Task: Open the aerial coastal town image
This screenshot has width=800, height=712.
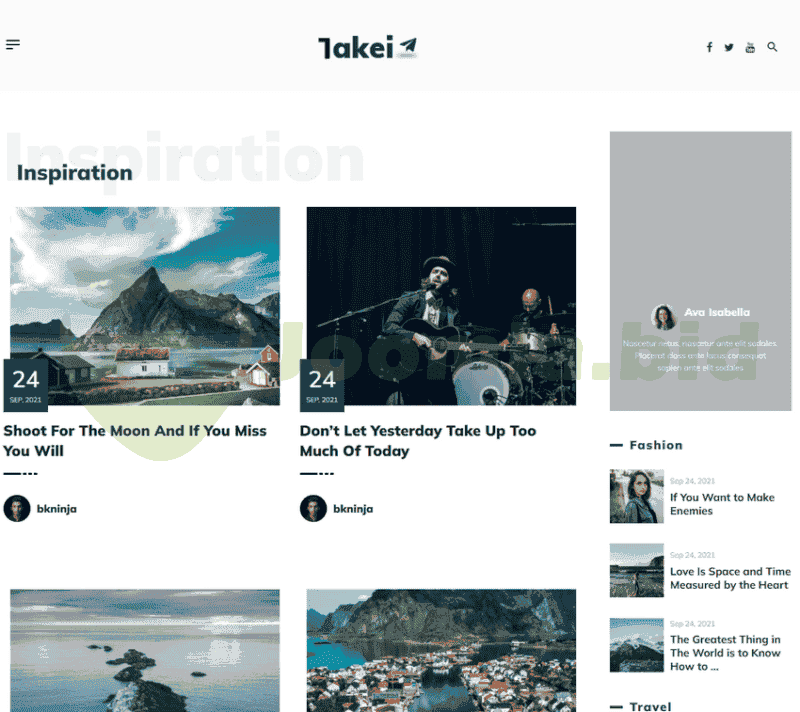Action: pos(441,650)
